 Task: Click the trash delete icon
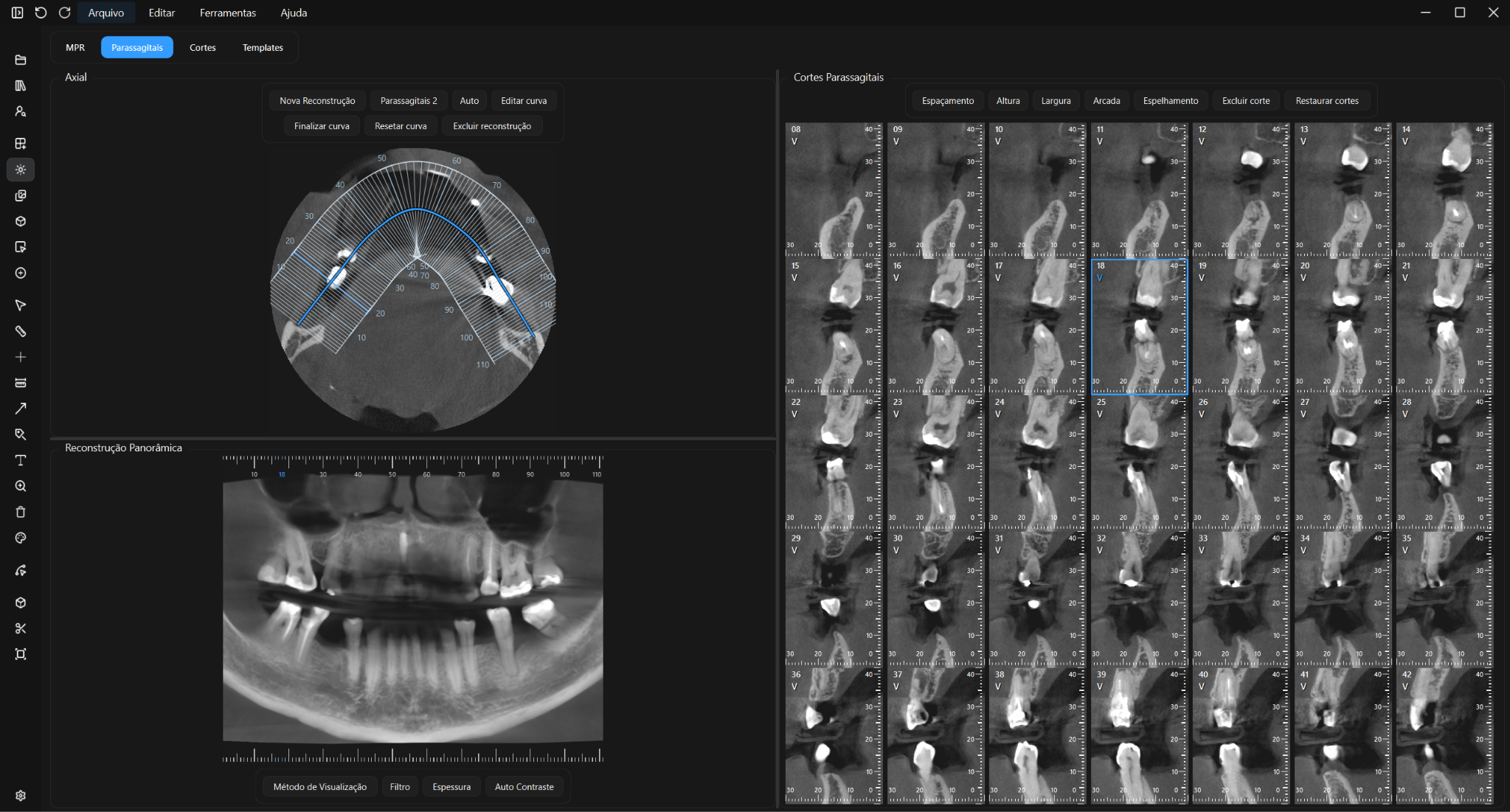pos(21,512)
